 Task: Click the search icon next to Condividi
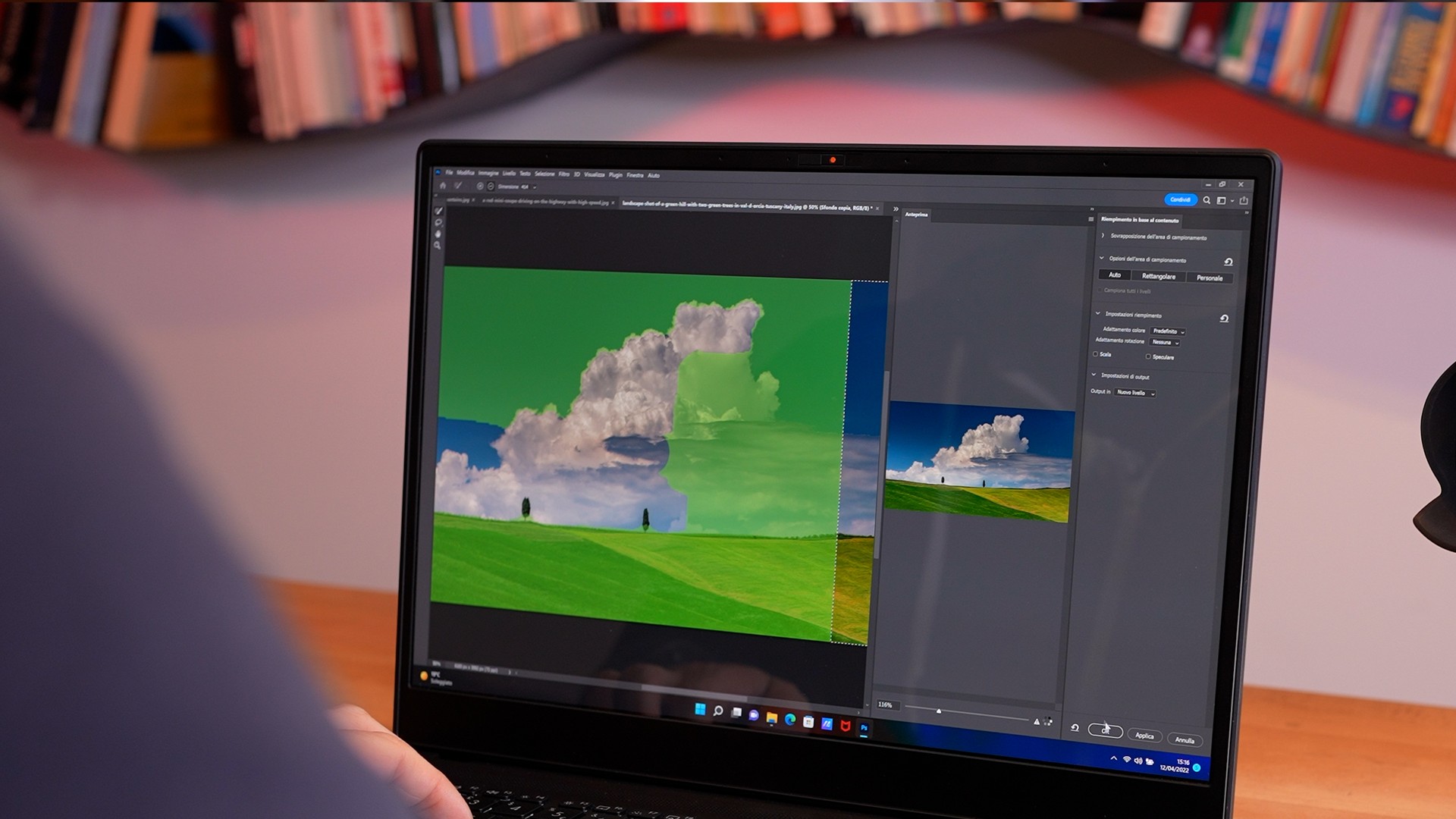click(1207, 200)
